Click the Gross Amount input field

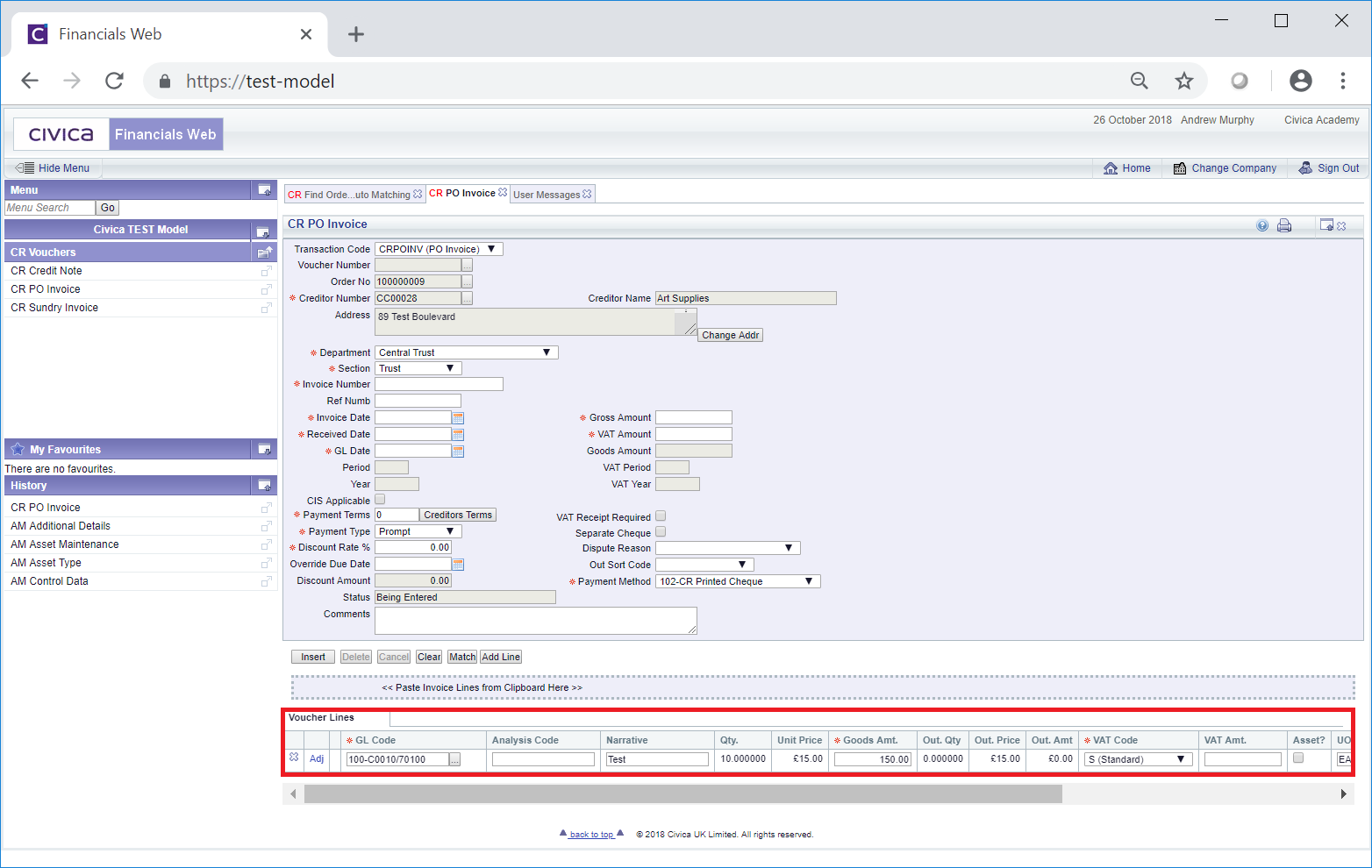pos(694,417)
